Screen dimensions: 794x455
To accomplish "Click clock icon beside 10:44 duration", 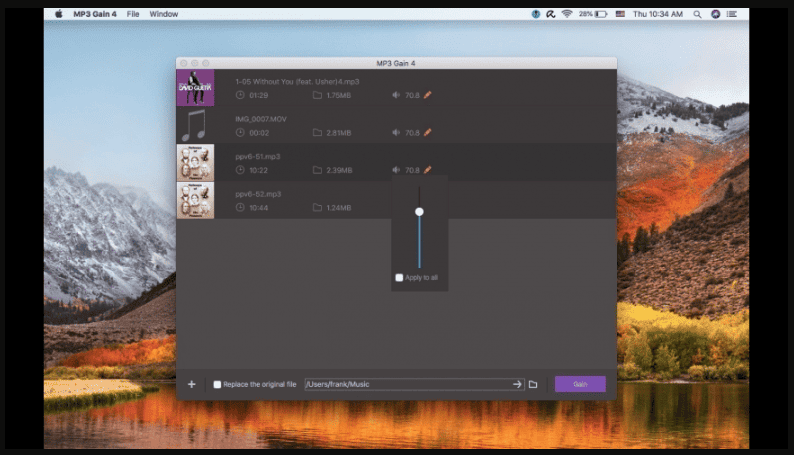I will click(240, 207).
